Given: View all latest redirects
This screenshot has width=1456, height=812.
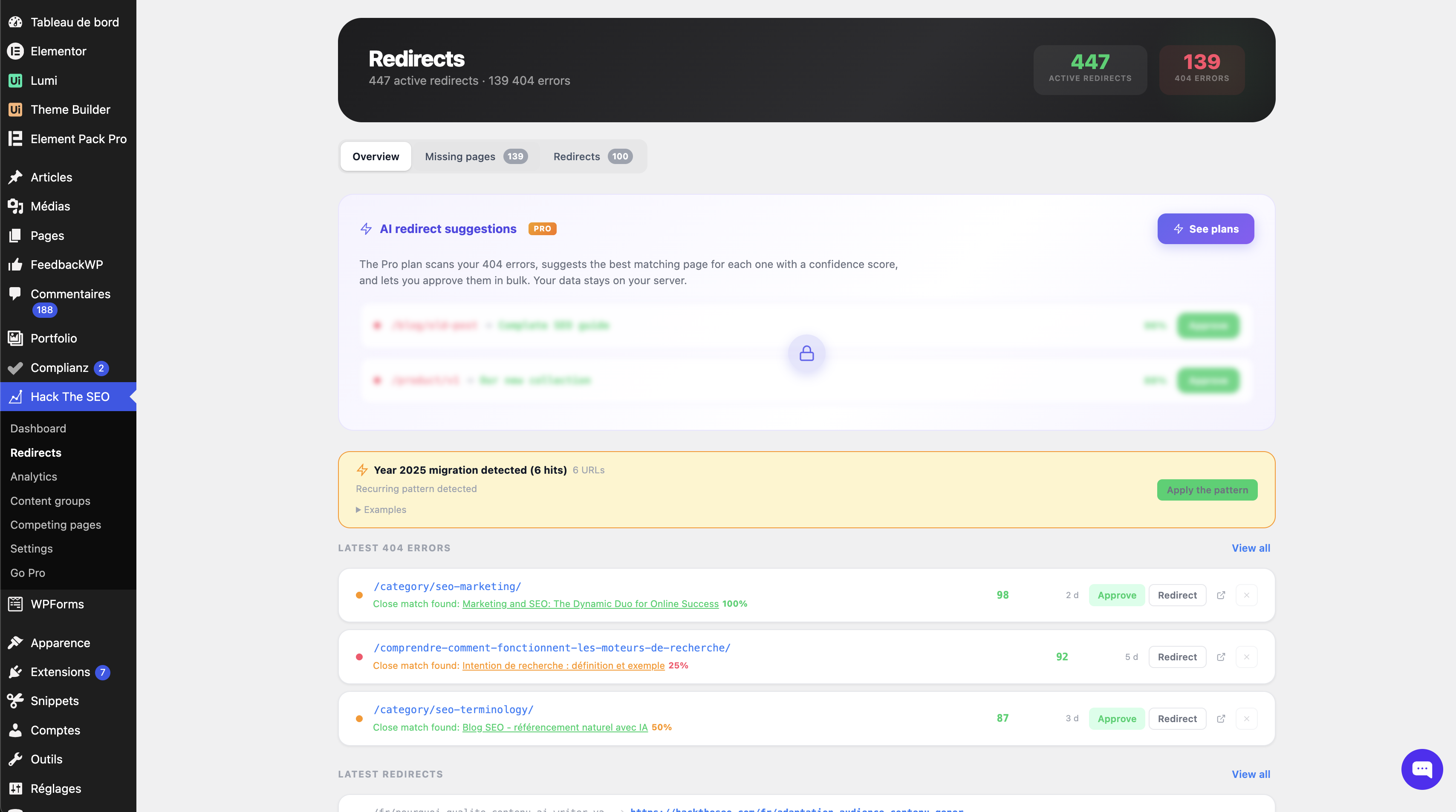Looking at the screenshot, I should point(1251,774).
